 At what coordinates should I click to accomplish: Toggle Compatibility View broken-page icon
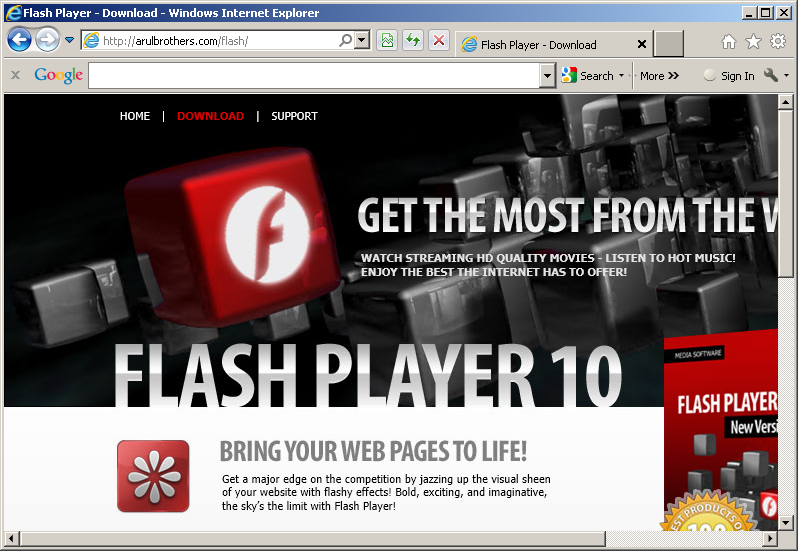click(x=387, y=40)
